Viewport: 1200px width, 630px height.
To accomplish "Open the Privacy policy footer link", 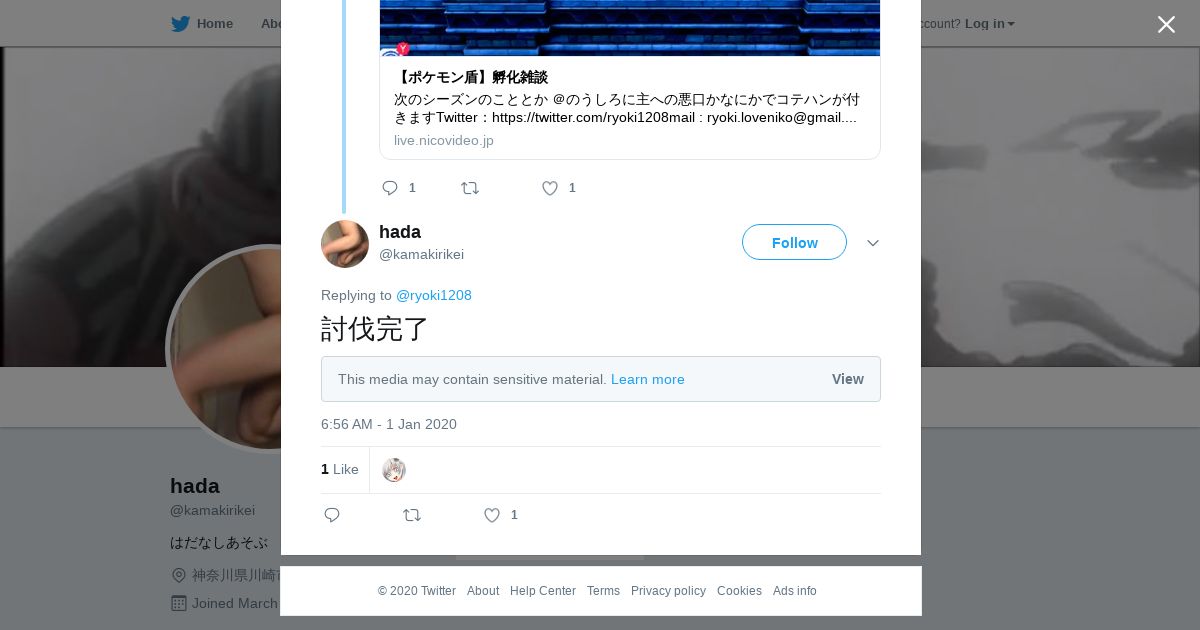I will click(x=668, y=591).
